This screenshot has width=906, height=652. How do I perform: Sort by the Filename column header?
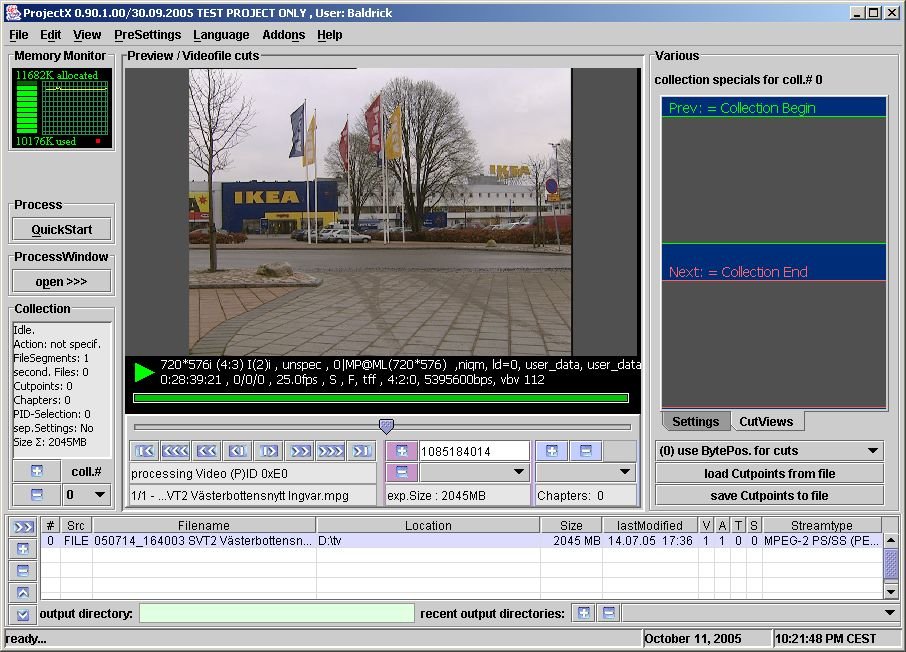click(x=204, y=525)
